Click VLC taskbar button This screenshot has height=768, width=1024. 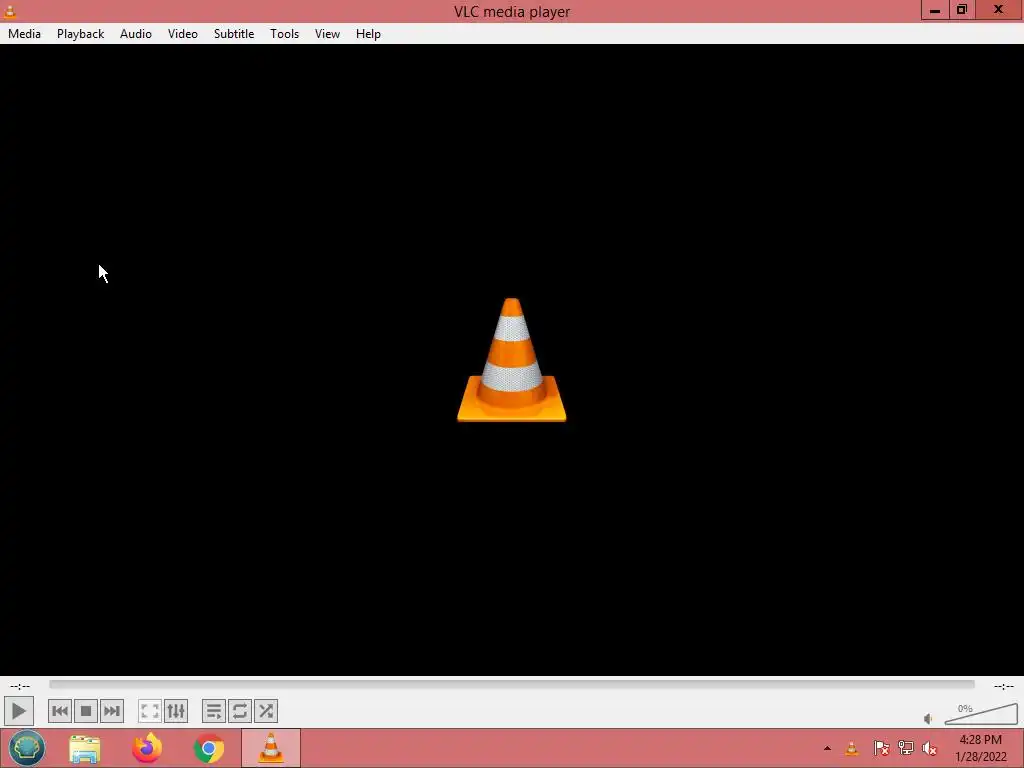click(271, 748)
